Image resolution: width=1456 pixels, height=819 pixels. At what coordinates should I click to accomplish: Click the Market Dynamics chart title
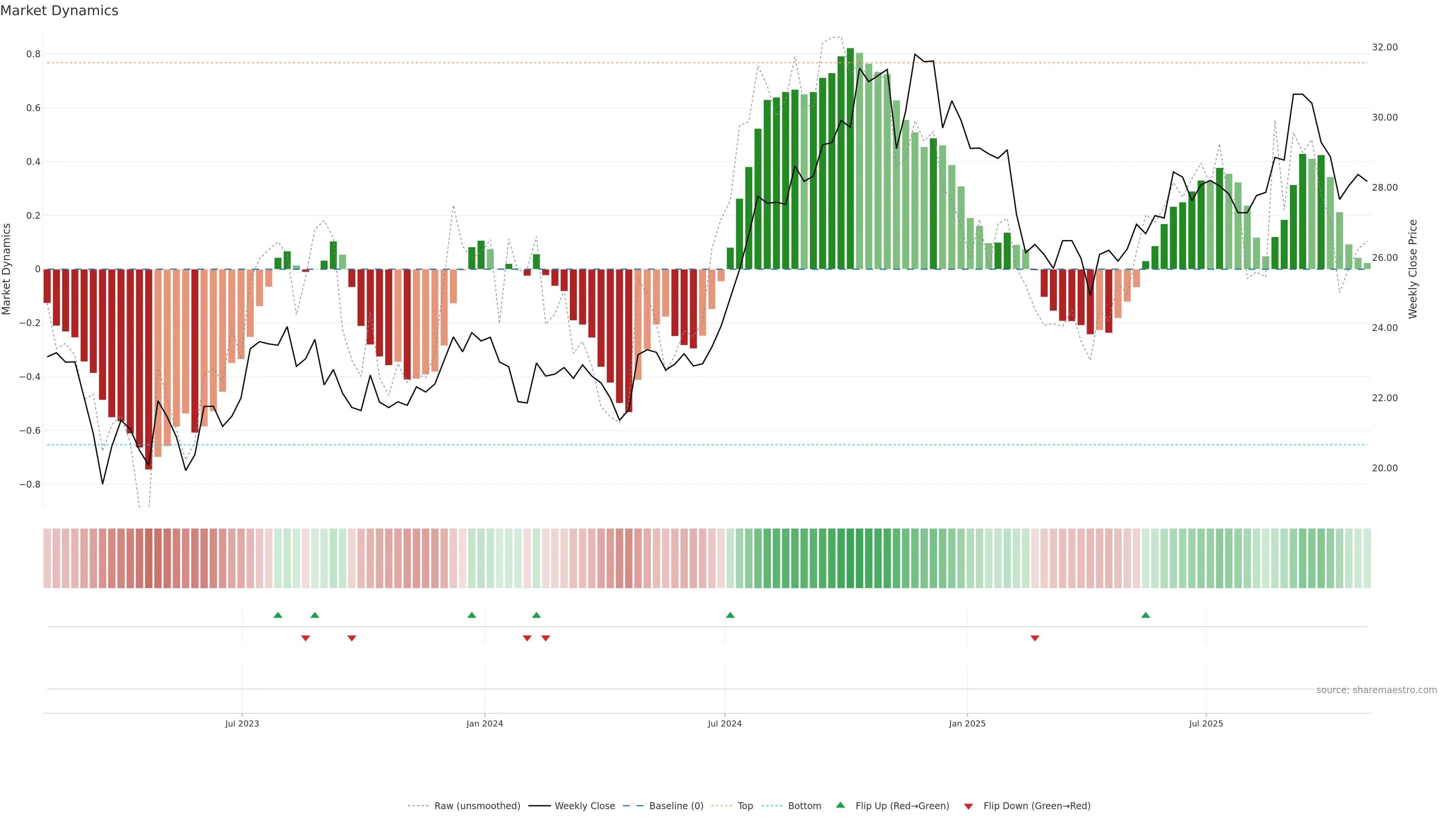60,11
